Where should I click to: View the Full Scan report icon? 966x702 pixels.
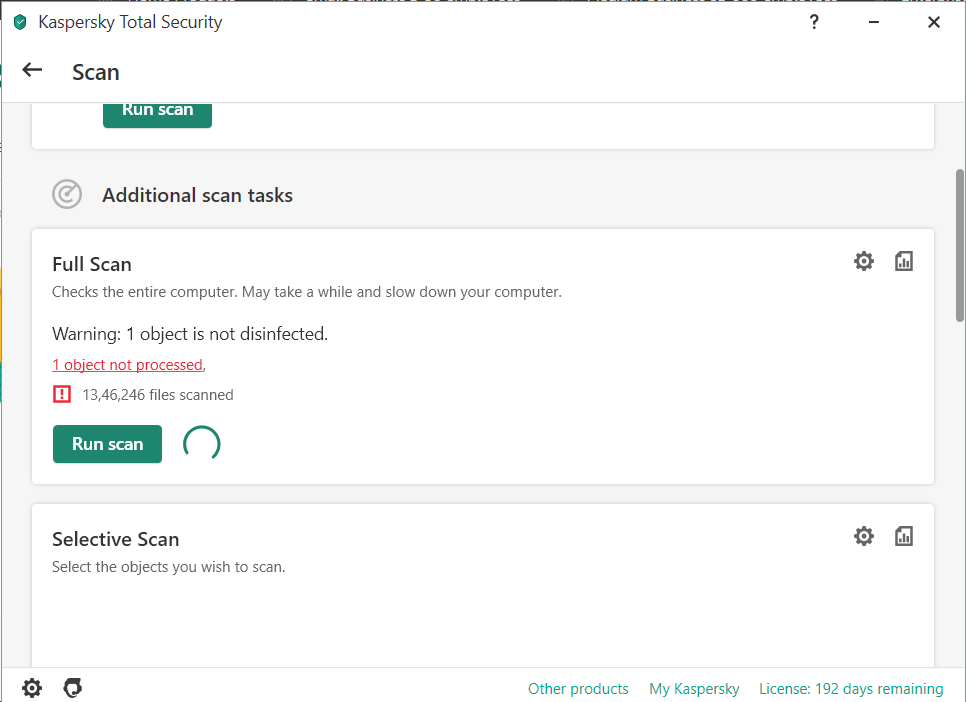tap(904, 261)
